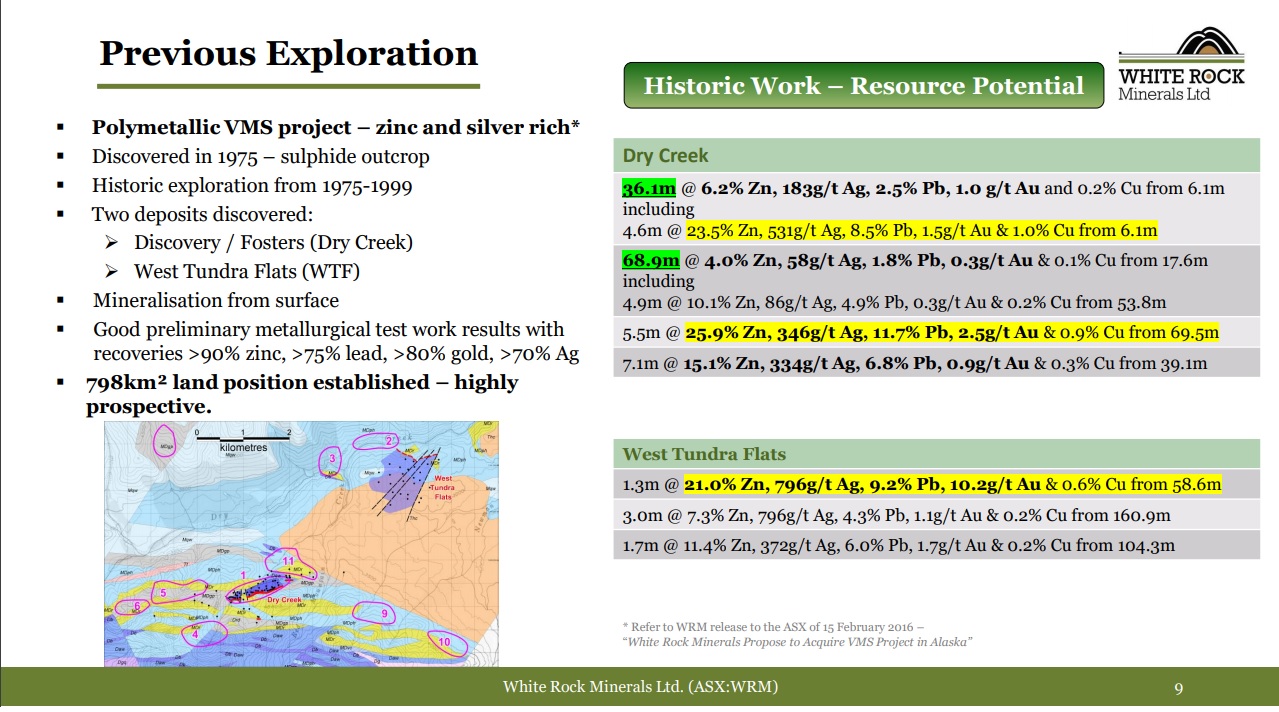Click the italic 'White Rock Minerals Propose to Acquire' citation
Screen dimensions: 1279x712
(798, 641)
